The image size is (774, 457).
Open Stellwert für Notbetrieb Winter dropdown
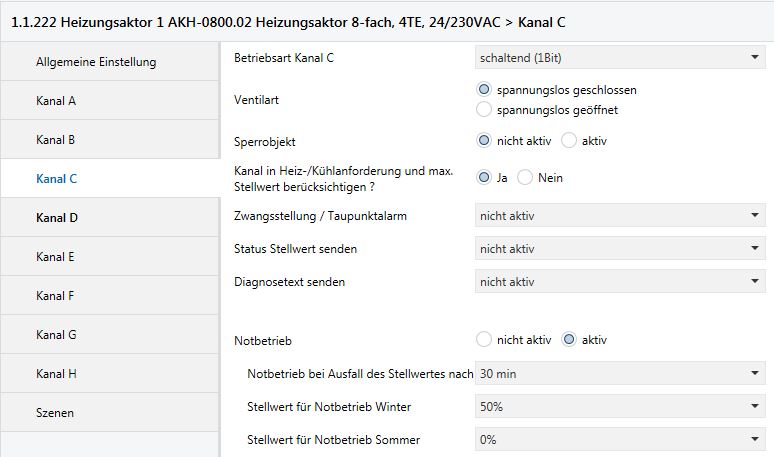point(619,407)
